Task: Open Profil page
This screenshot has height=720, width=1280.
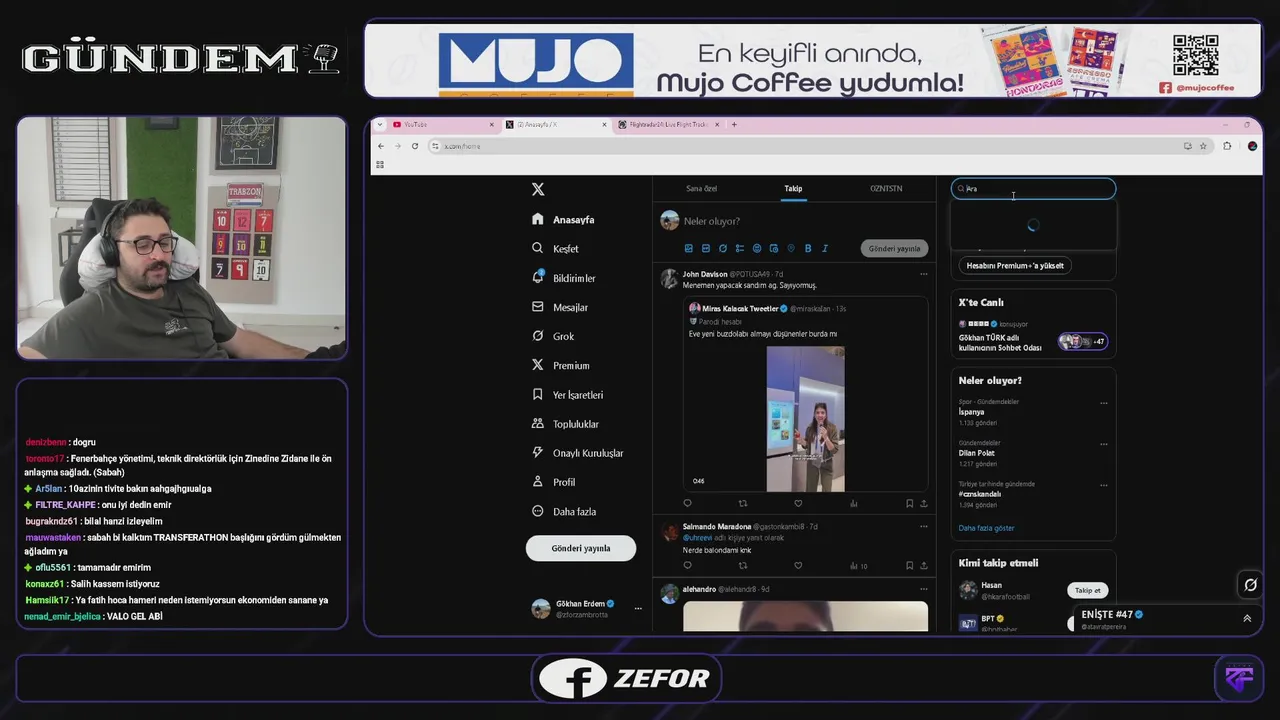Action: (x=554, y=482)
